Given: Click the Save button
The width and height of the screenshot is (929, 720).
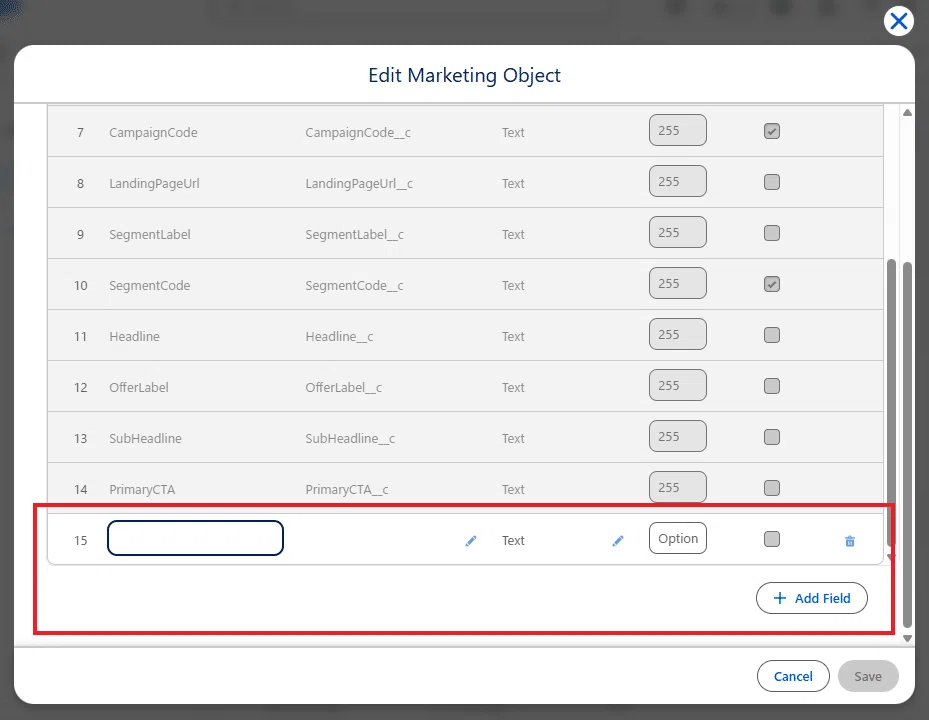Looking at the screenshot, I should pyautogui.click(x=868, y=676).
